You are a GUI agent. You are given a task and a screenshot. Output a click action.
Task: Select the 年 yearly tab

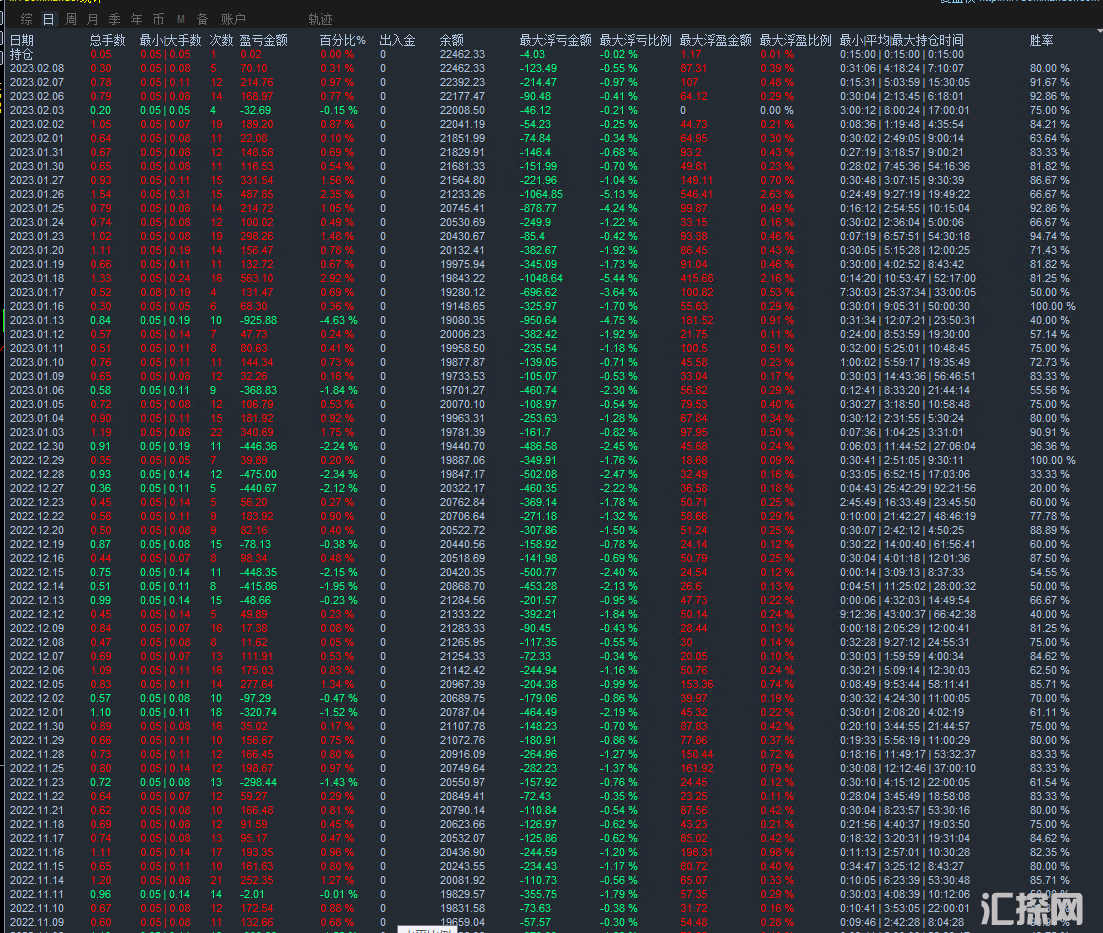pyautogui.click(x=136, y=19)
